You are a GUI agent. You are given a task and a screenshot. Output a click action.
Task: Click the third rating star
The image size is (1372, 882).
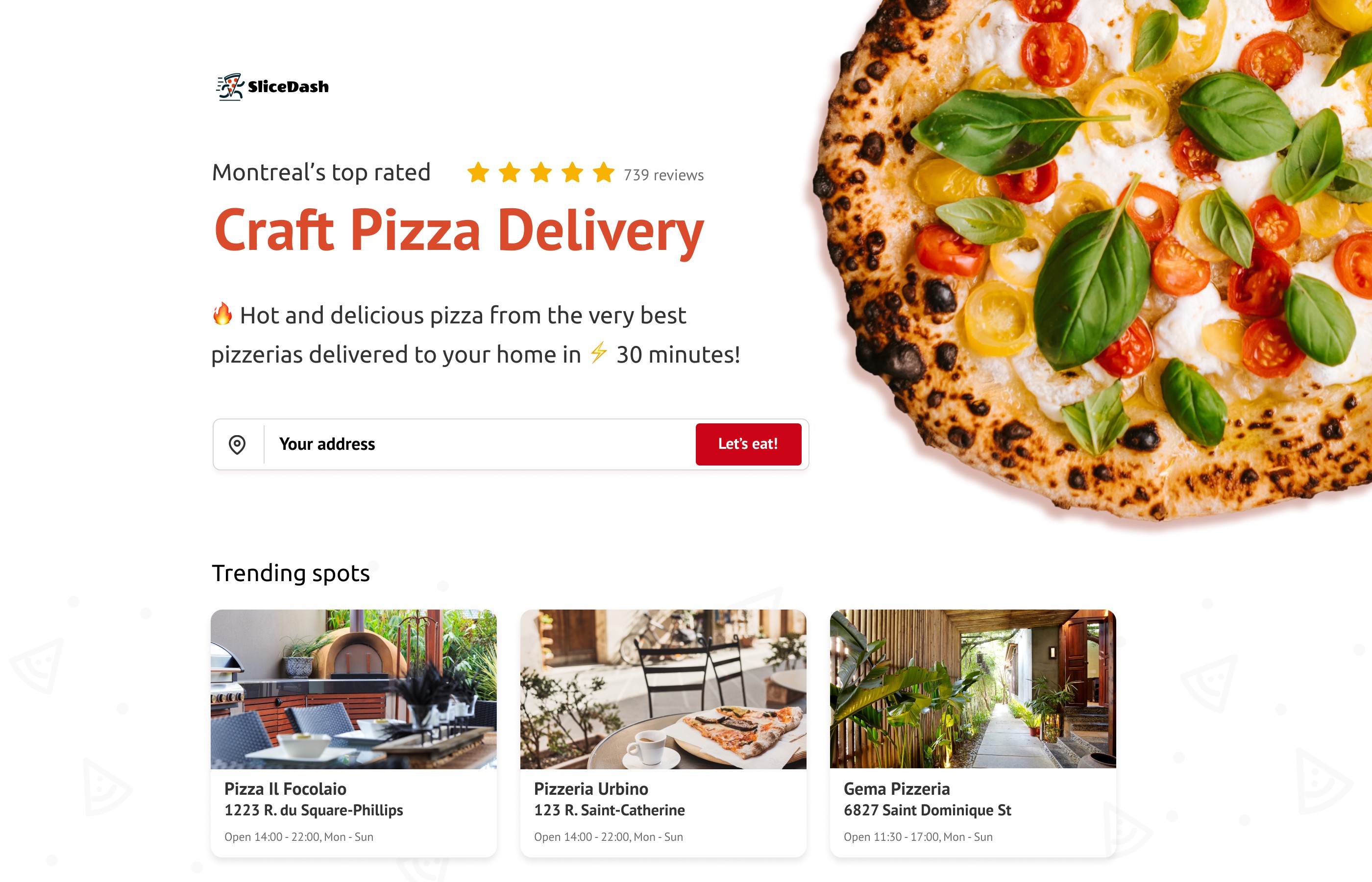[541, 172]
